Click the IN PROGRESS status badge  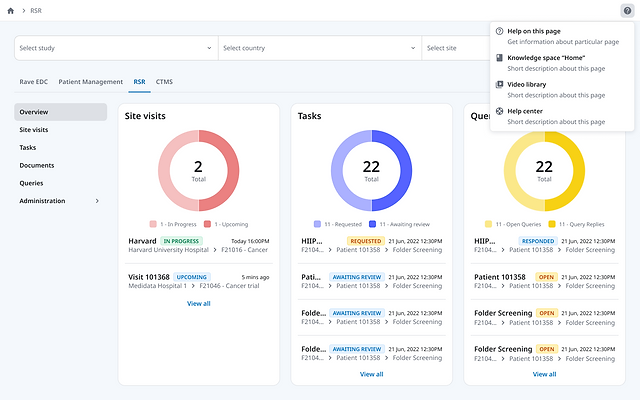(181, 241)
